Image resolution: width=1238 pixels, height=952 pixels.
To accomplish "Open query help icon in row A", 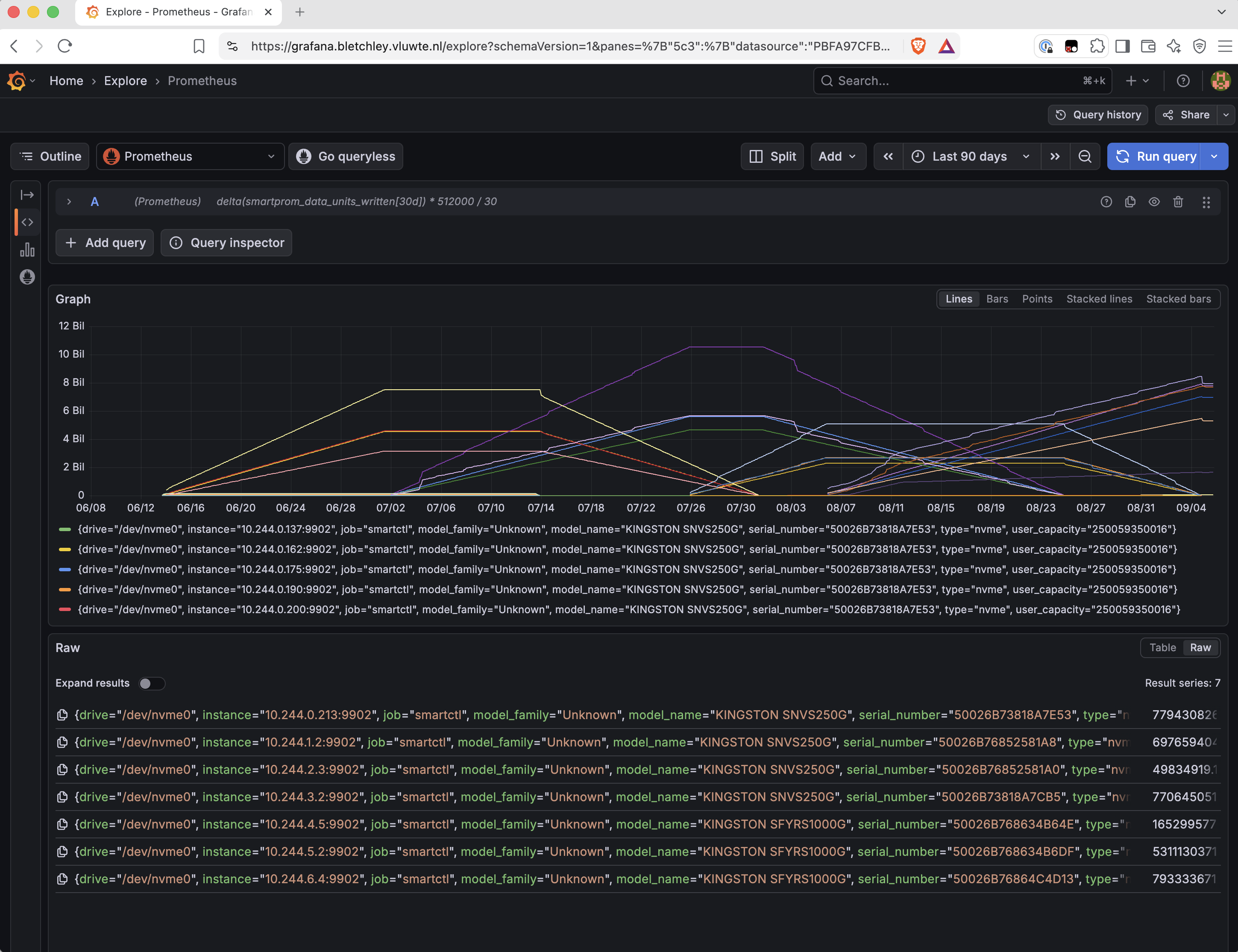I will 1106,202.
